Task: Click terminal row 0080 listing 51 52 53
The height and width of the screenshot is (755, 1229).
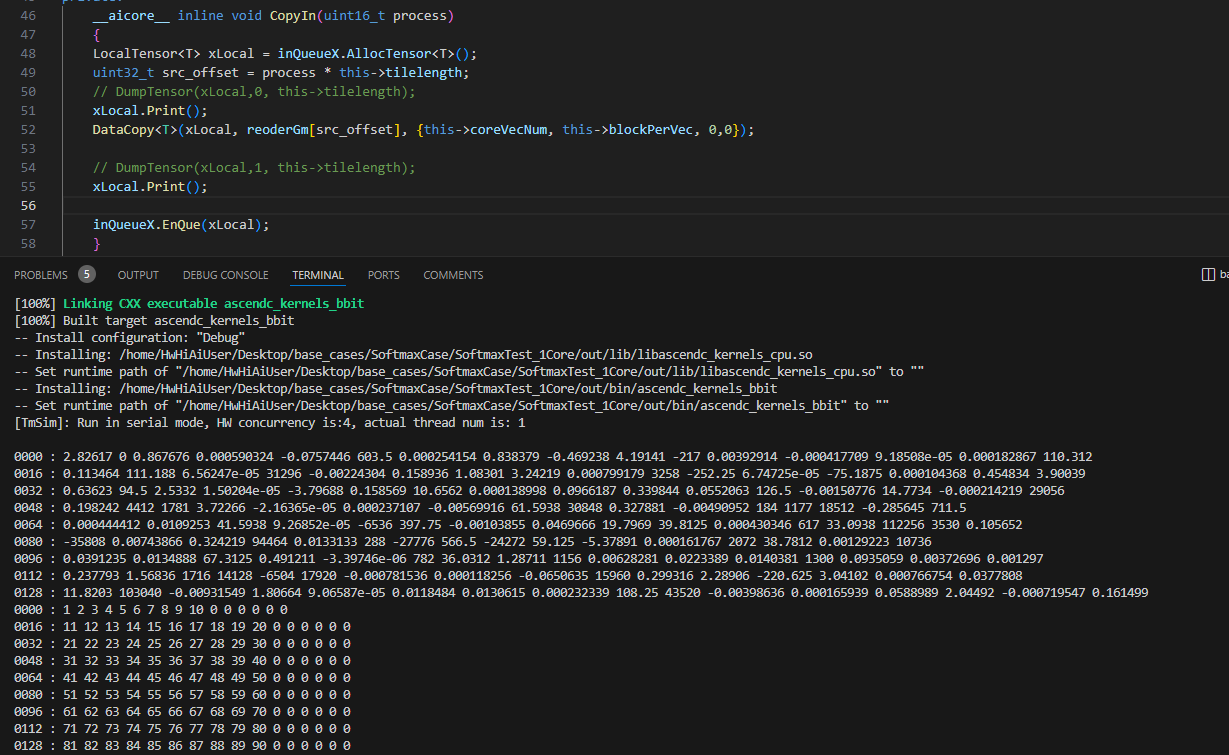Action: coord(182,694)
